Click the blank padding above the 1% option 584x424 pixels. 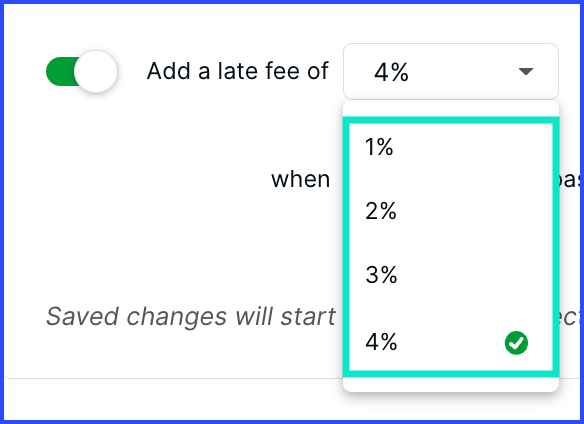click(451, 109)
